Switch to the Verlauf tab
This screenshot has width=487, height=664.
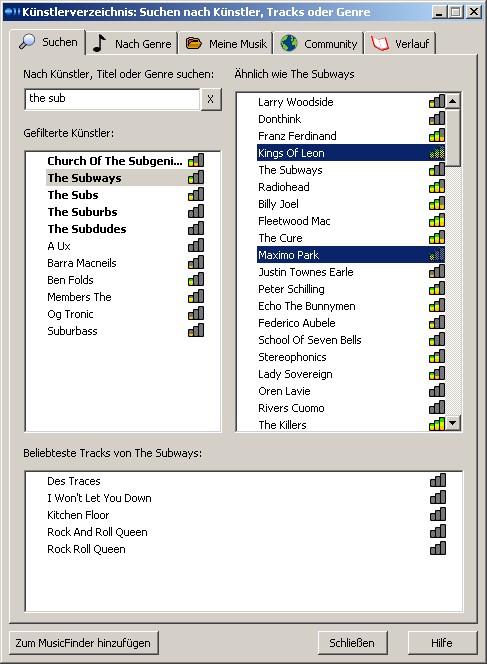click(x=400, y=44)
